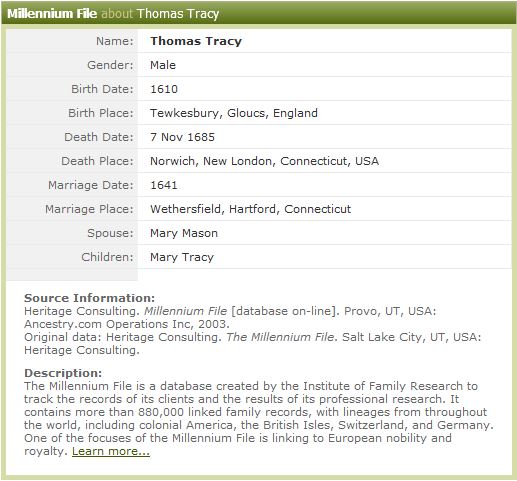The height and width of the screenshot is (481, 517).
Task: Click Thomas Tracy in the green header bar
Action: [178, 14]
